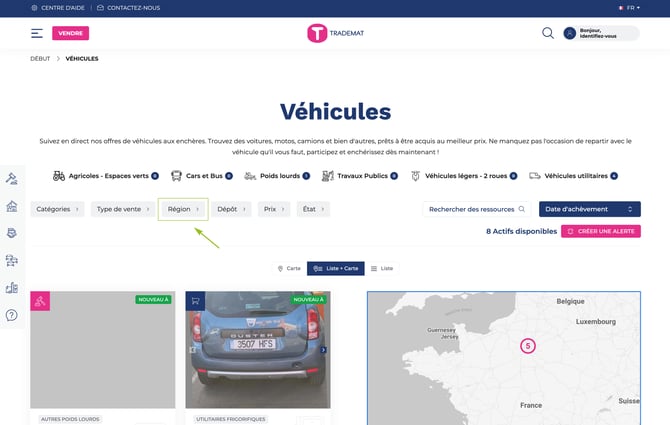Screen dimensions: 670x425
Task: Expand the Type de vente filter
Action: [123, 209]
